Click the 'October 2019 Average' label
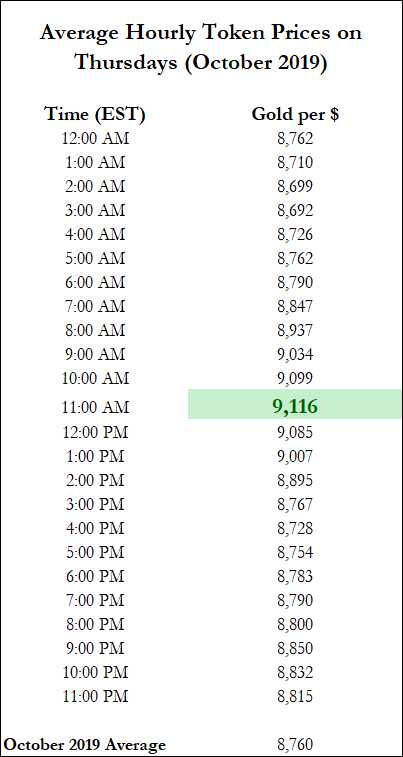The image size is (403, 757). [85, 745]
